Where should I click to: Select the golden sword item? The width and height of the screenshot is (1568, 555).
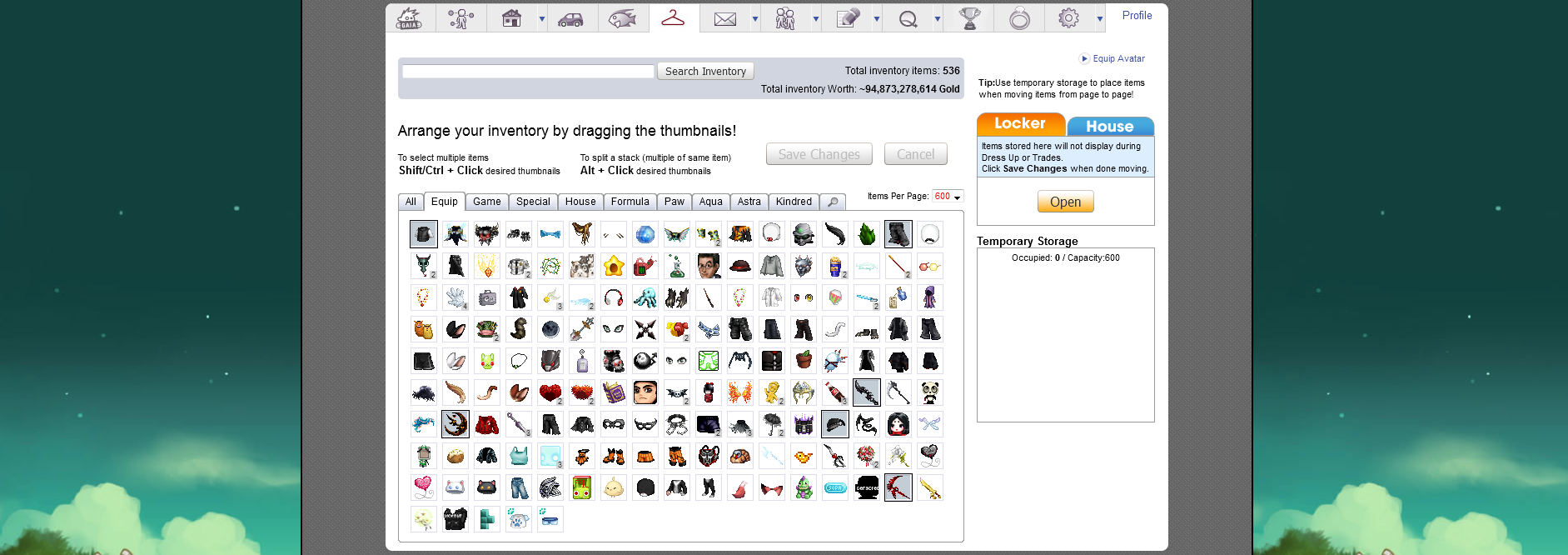[x=930, y=487]
